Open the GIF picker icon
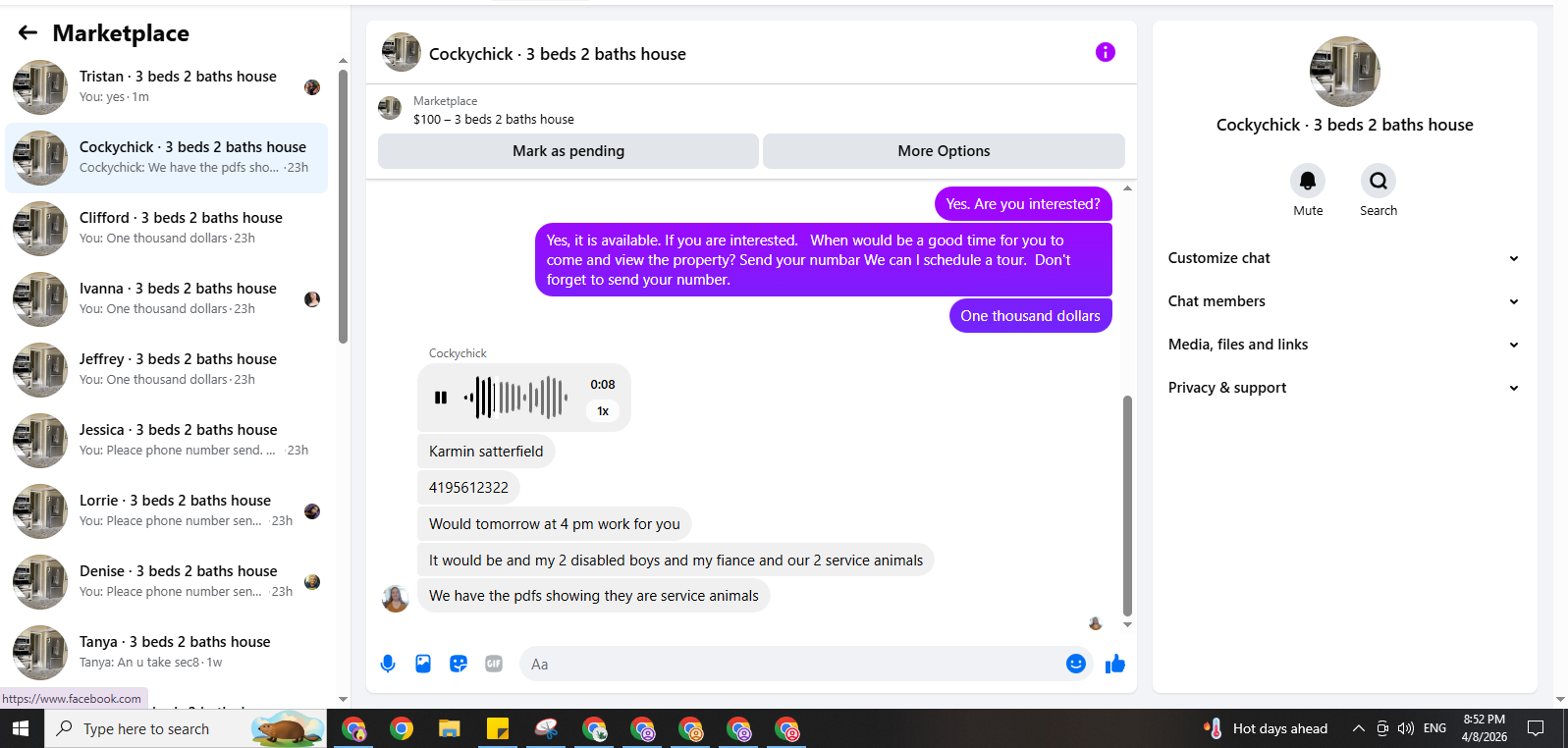 [494, 664]
